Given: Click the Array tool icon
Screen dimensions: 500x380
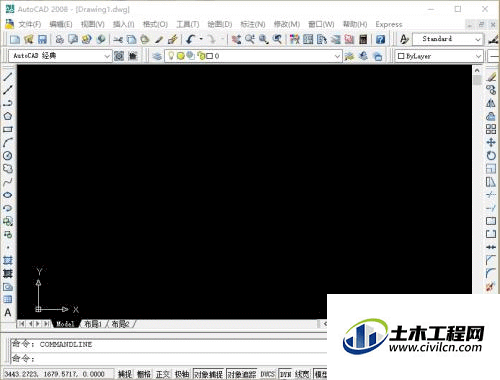Looking at the screenshot, I should click(491, 129).
